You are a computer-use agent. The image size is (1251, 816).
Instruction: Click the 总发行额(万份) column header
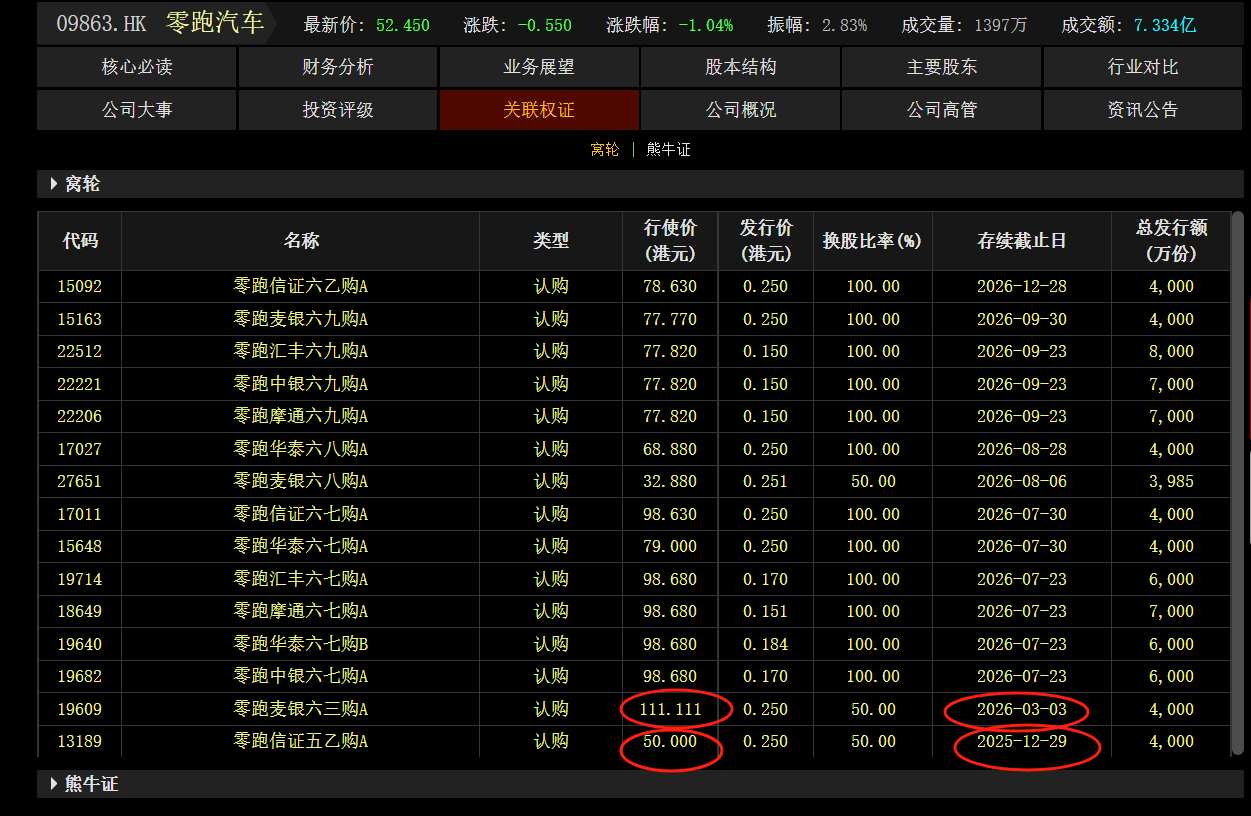point(1171,241)
